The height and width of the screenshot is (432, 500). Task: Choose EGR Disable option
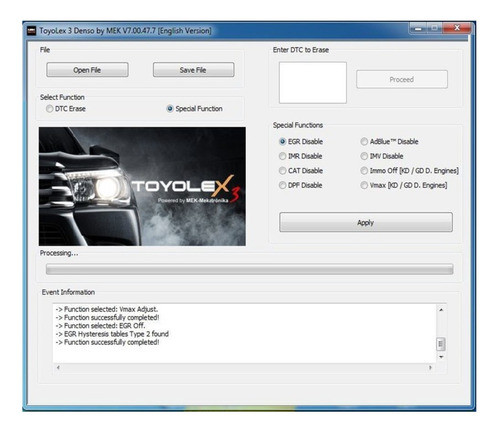pos(301,142)
